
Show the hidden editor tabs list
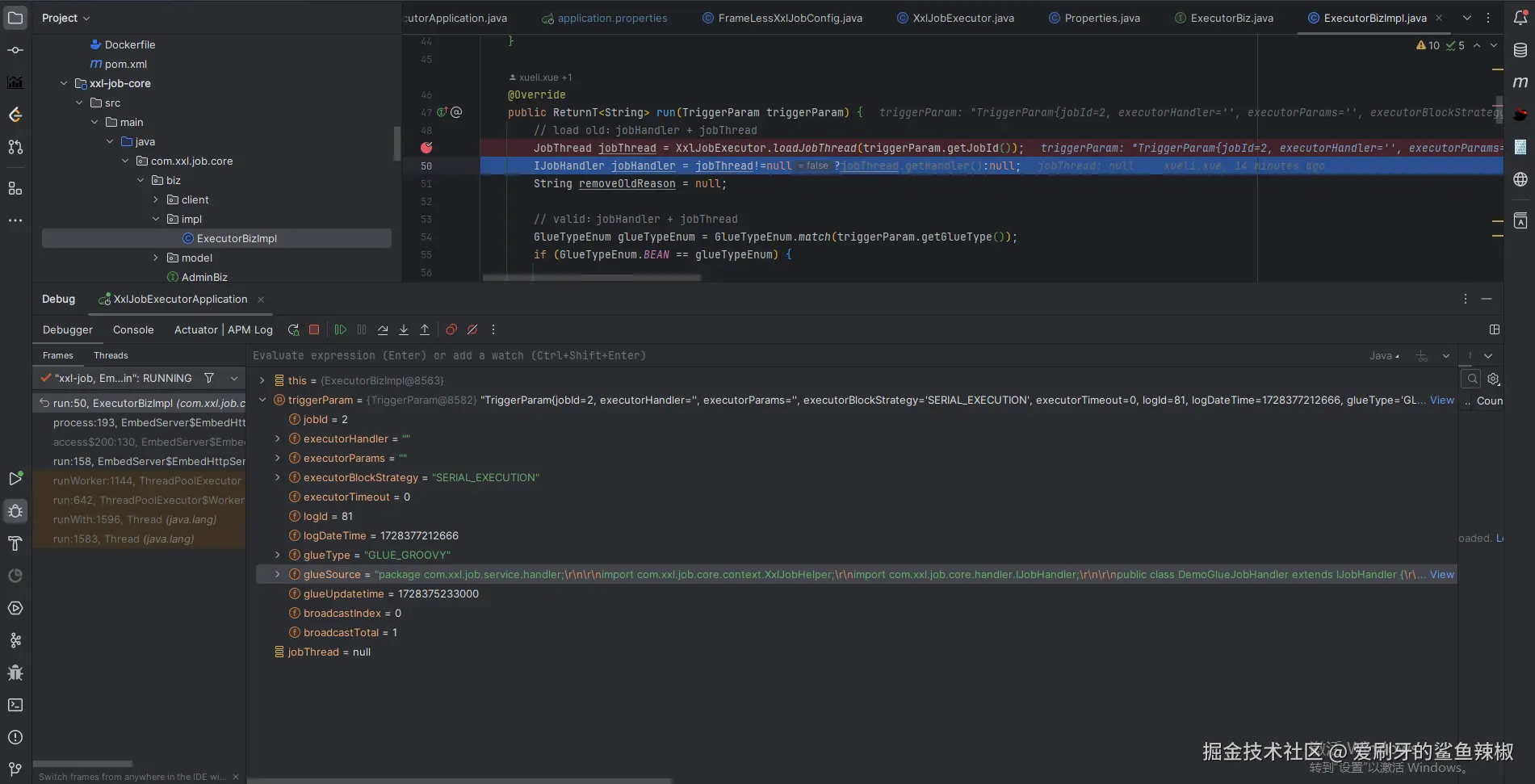1467,18
